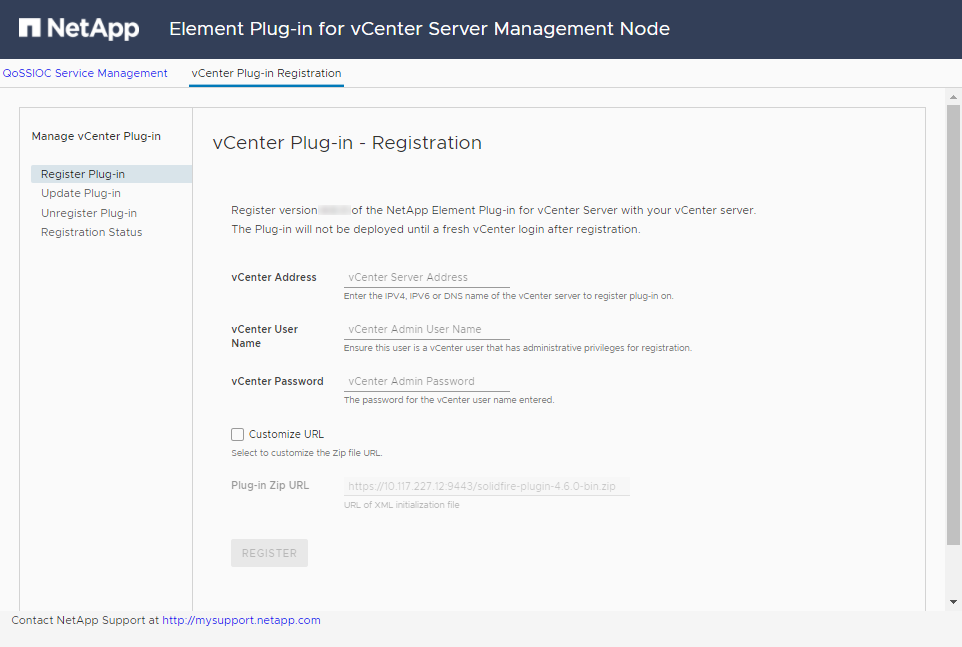The image size is (962, 647).
Task: Open Register Plug-in in the sidebar
Action: (x=83, y=174)
